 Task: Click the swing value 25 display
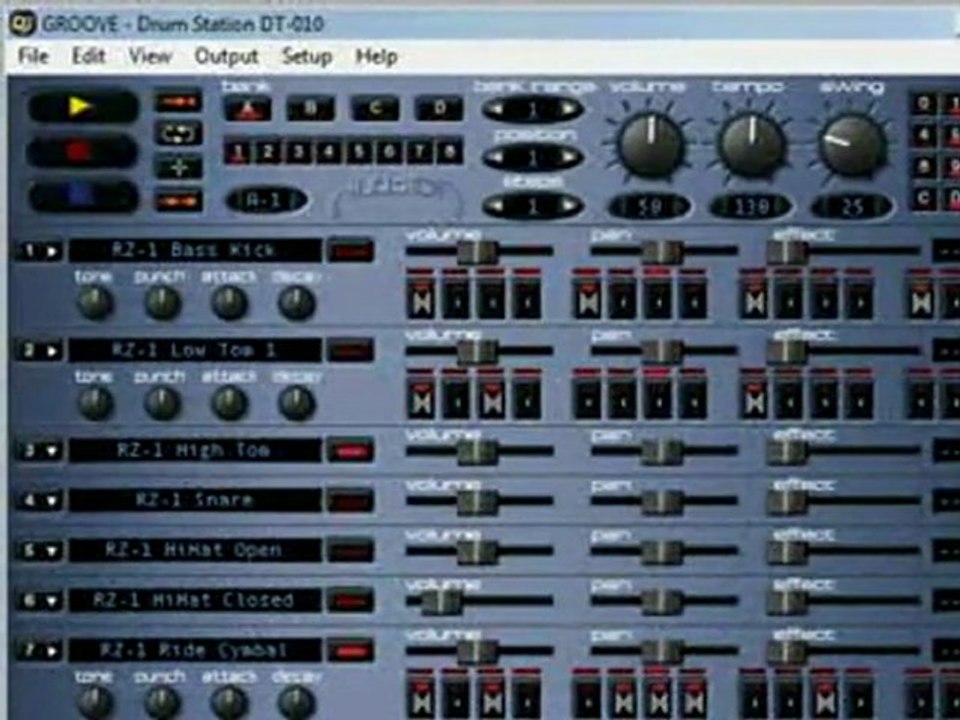point(852,207)
